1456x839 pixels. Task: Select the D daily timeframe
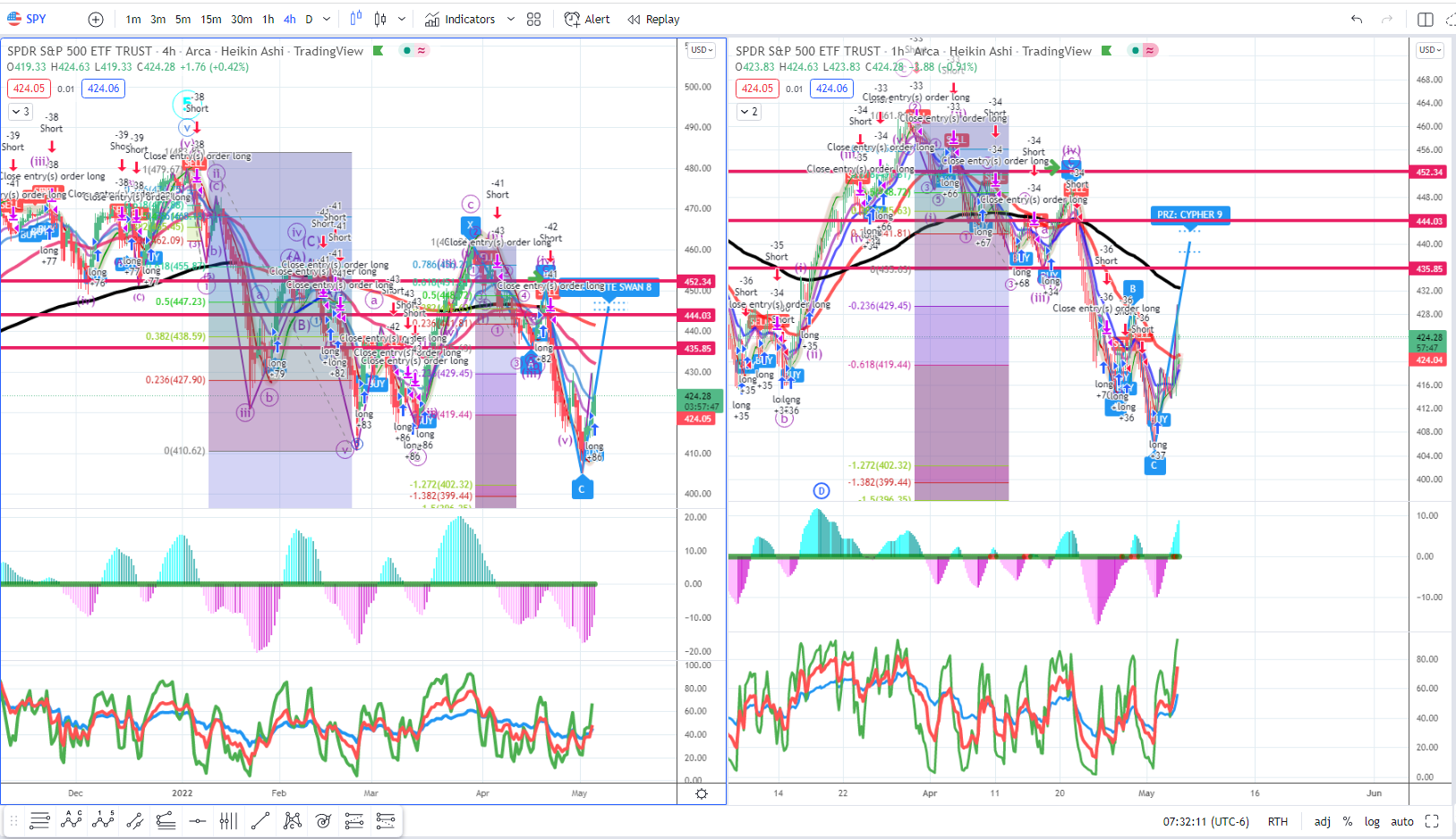pos(310,20)
